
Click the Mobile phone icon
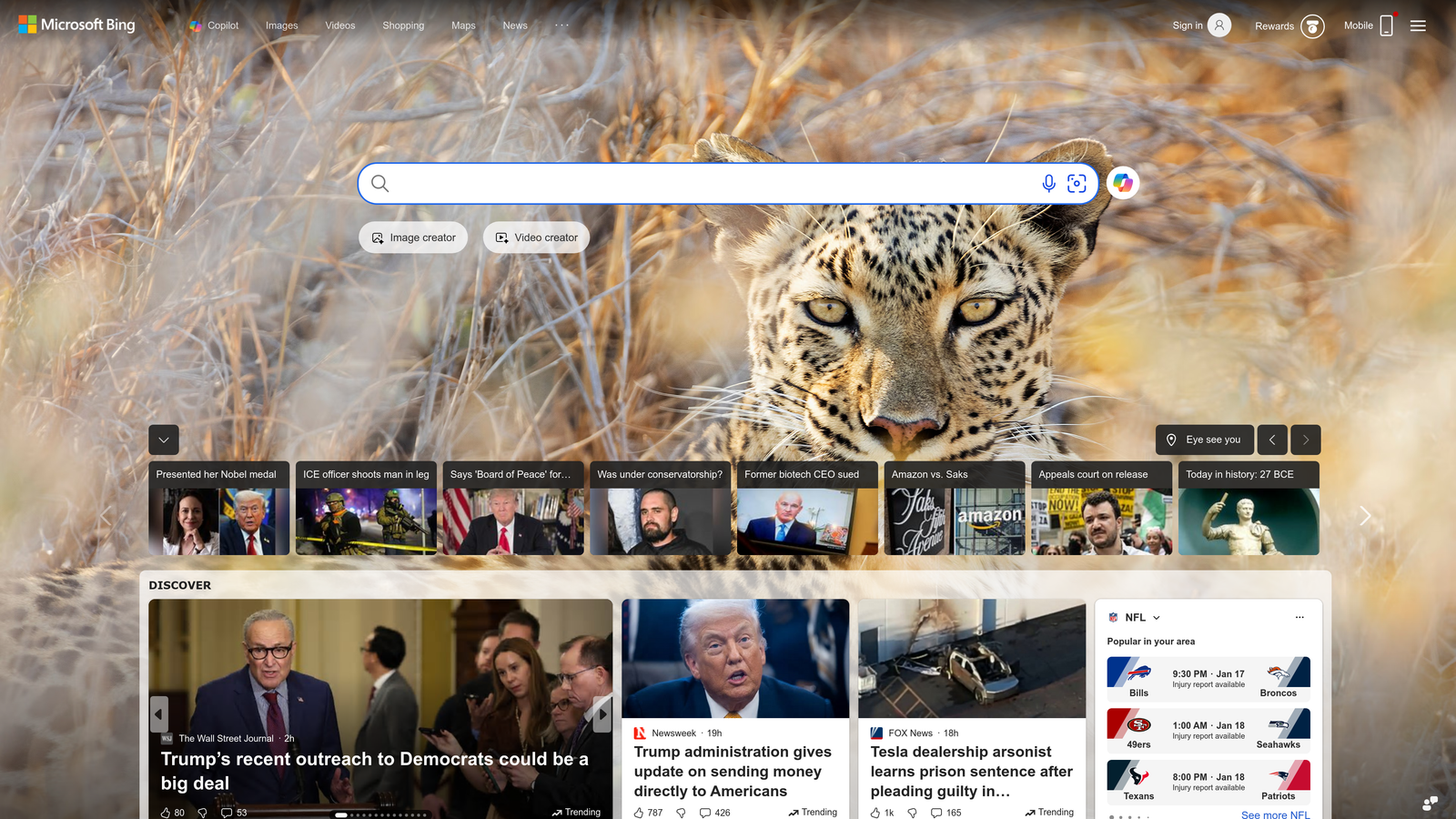pos(1385,25)
